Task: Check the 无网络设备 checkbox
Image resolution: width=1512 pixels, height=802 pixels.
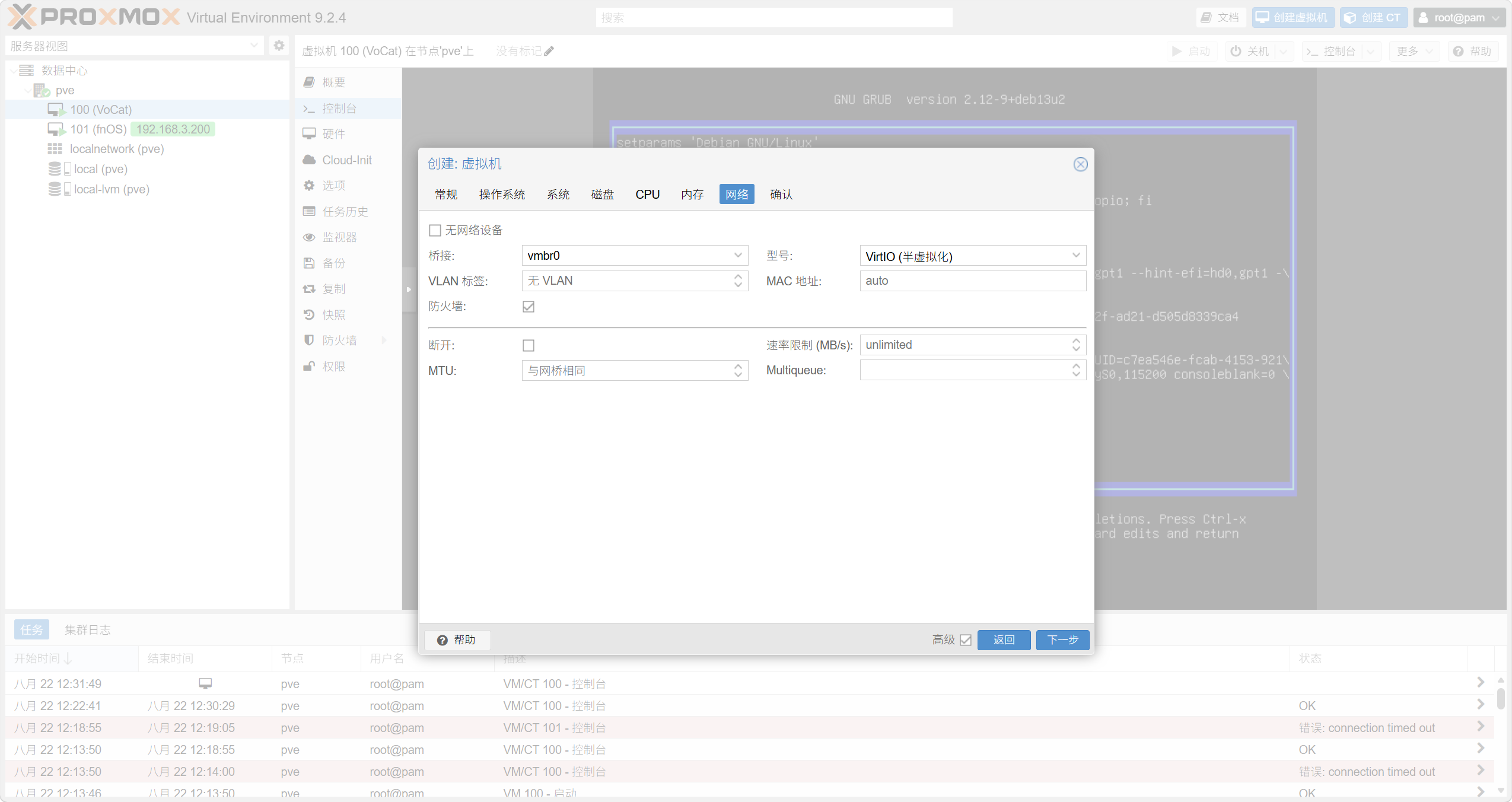Action: pos(435,230)
